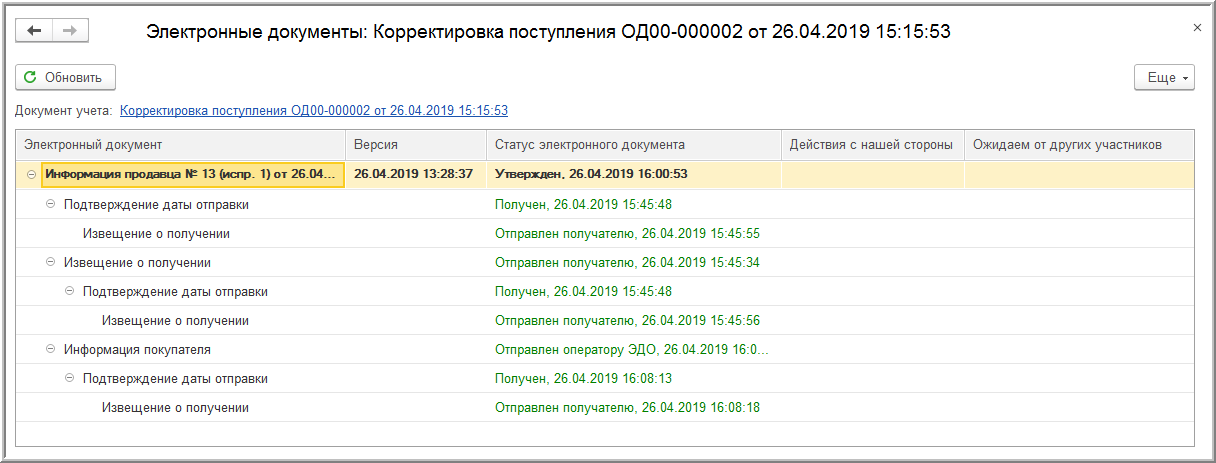
Task: Select the Информация продавца № 13 row
Action: click(x=193, y=175)
